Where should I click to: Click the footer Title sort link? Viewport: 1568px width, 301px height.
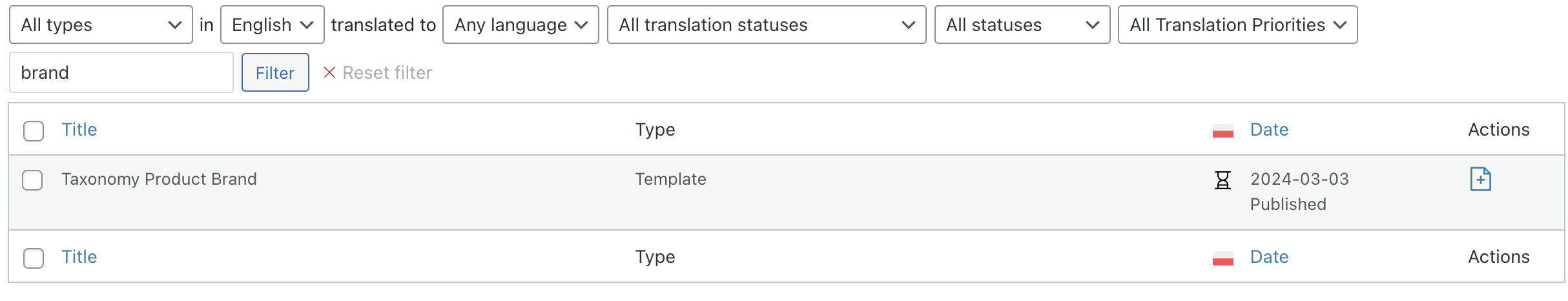coord(79,257)
